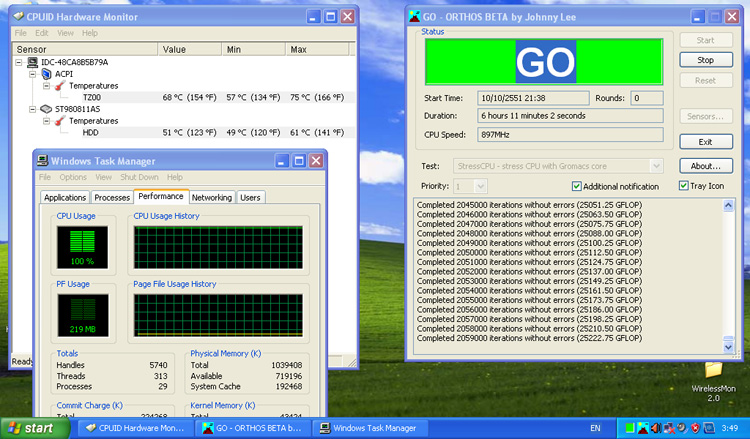Screen dimensions: 750x439
Task: Switch to CPUID Hardware Monitor taskbar button
Action: 135,428
